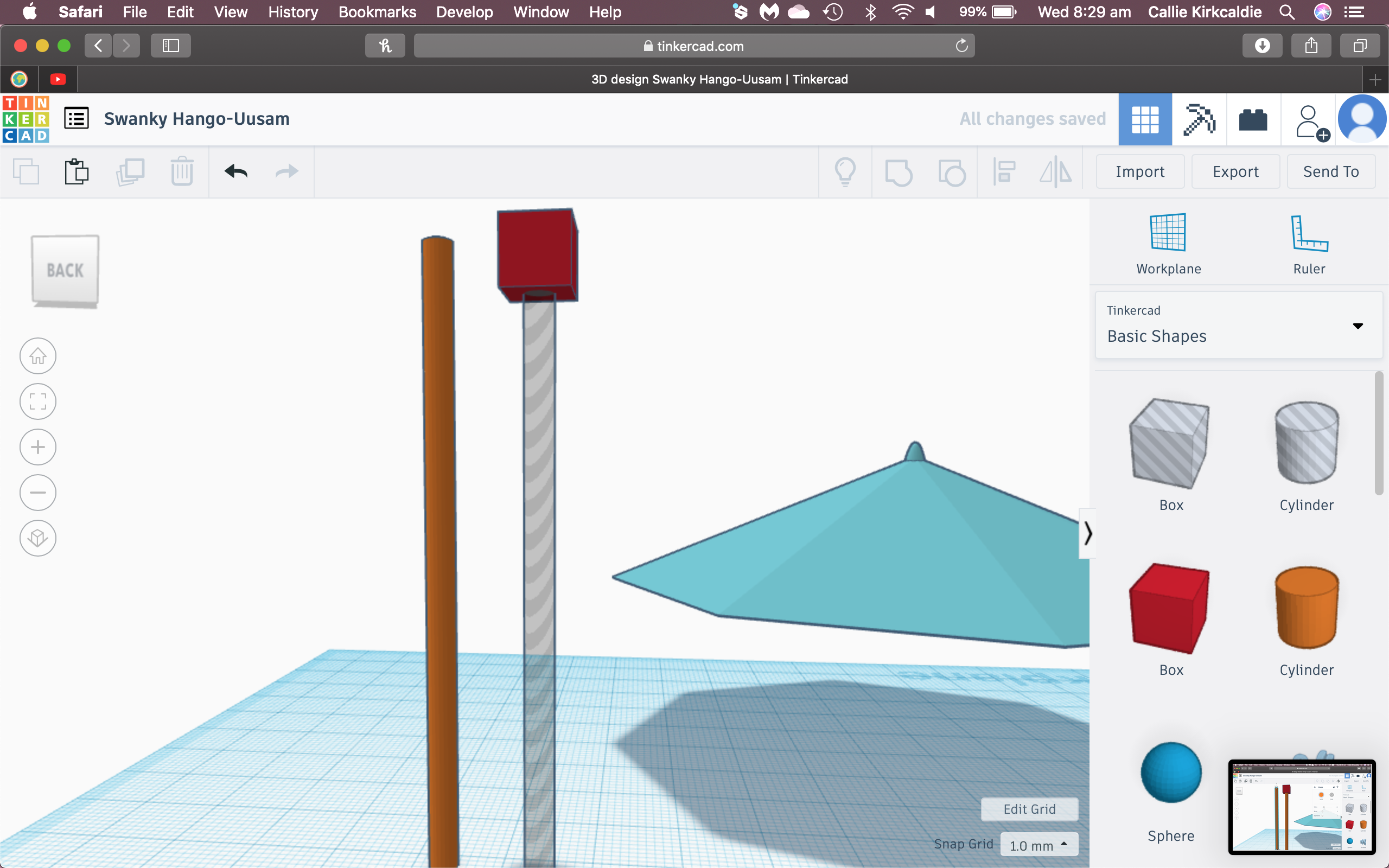
Task: Click the Fit all in view icon
Action: (x=38, y=401)
